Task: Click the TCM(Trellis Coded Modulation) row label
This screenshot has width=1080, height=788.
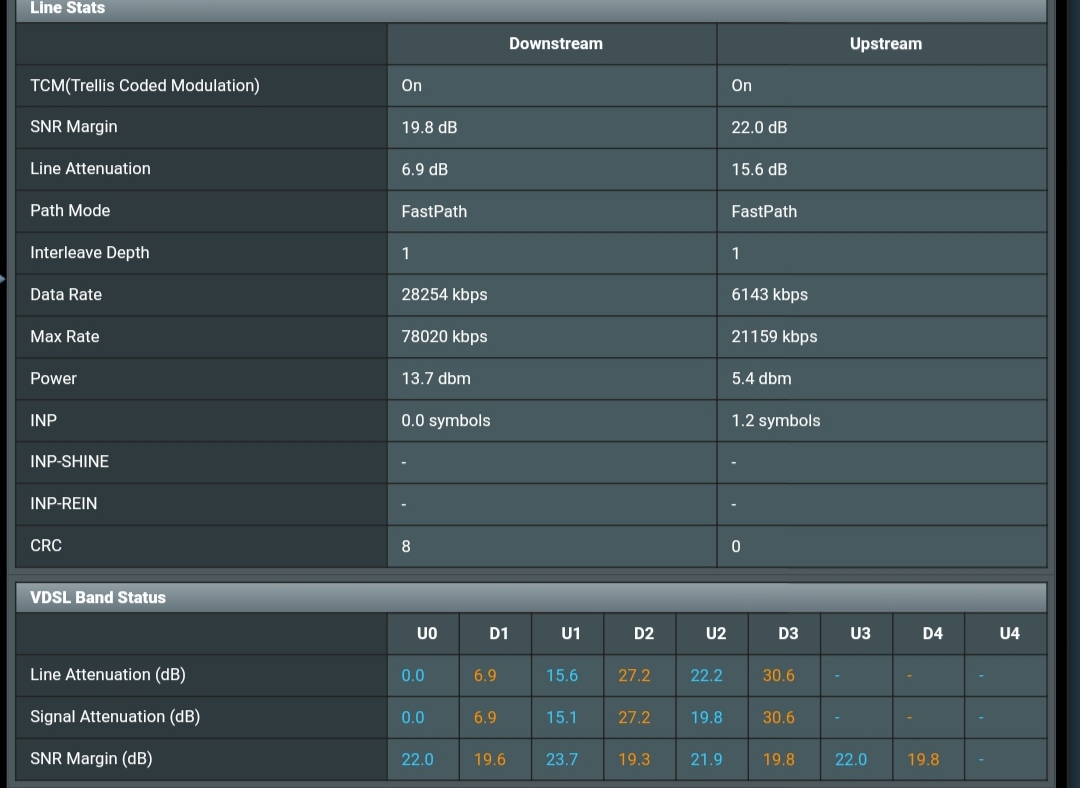Action: pyautogui.click(x=145, y=86)
